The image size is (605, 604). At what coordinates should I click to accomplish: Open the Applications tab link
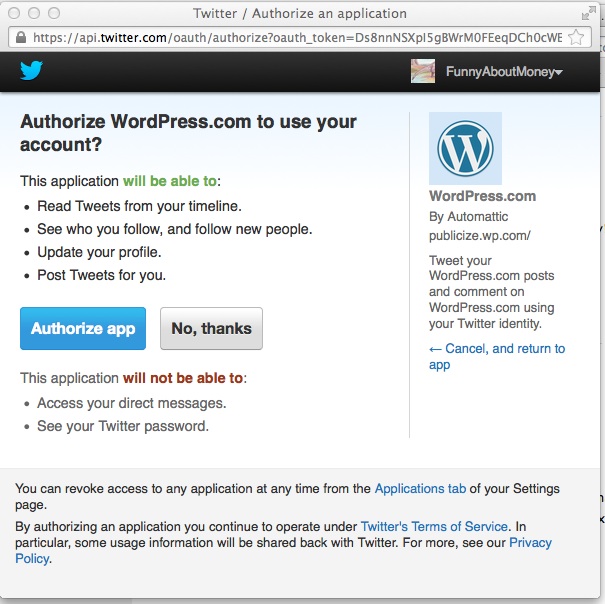click(420, 489)
